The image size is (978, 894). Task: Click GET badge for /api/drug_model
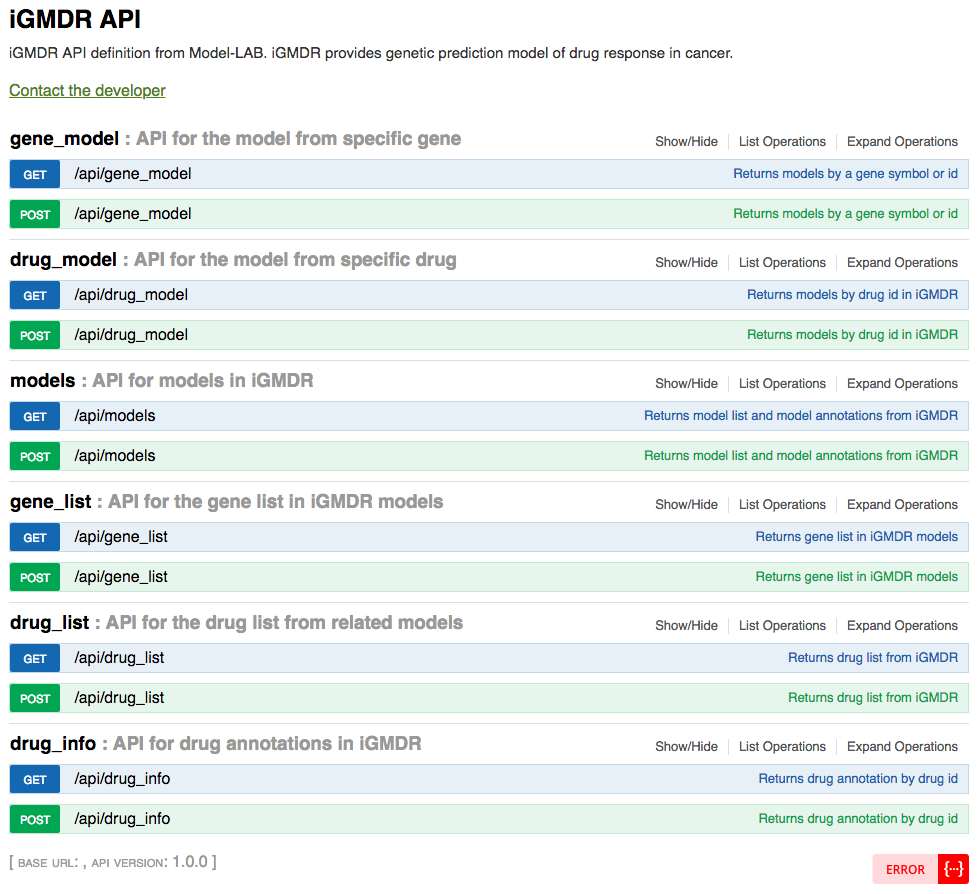tap(35, 296)
